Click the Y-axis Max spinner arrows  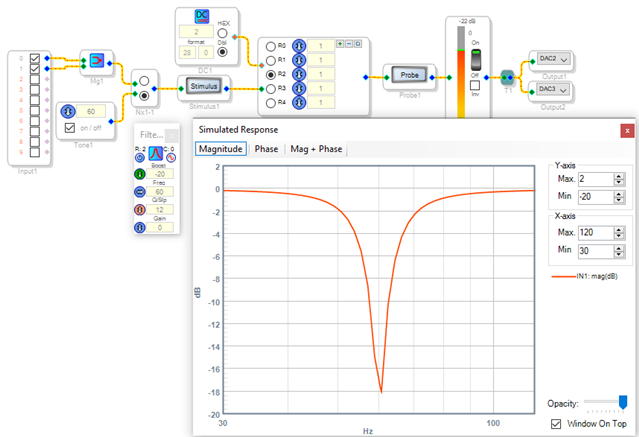[619, 179]
